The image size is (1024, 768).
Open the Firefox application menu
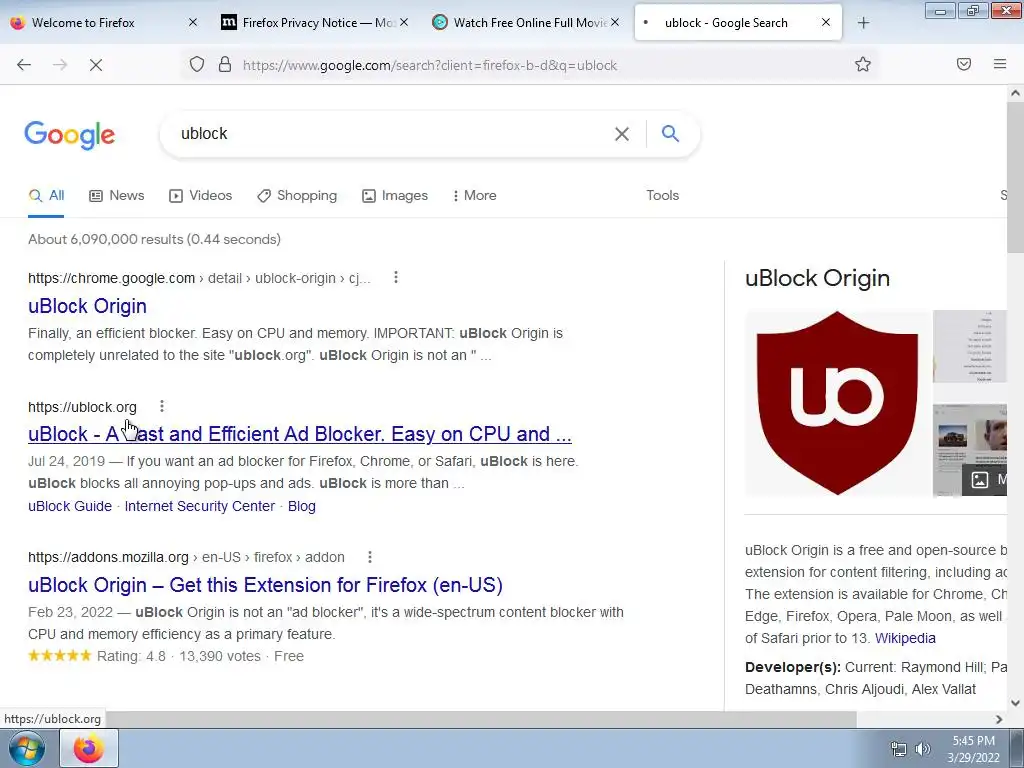tap(1000, 64)
